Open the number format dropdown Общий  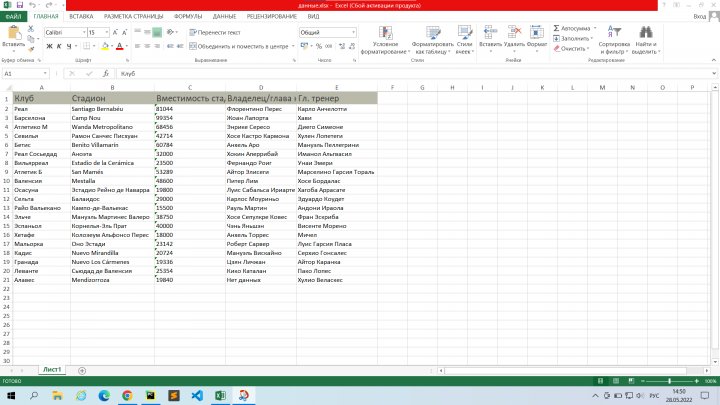(x=353, y=33)
